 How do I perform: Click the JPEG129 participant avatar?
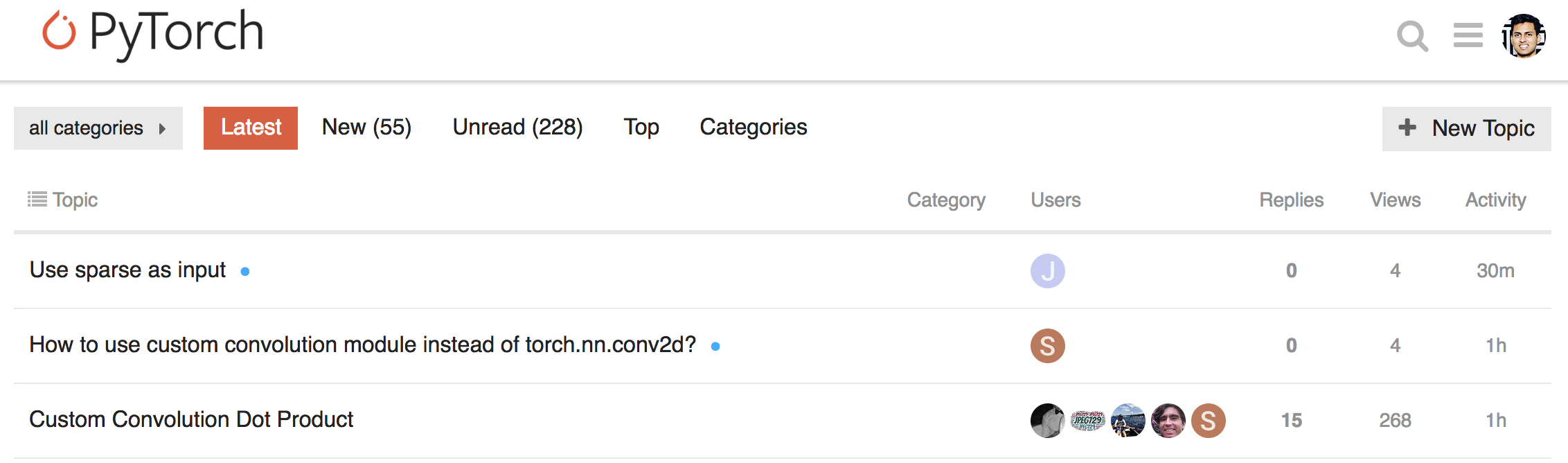[1087, 419]
